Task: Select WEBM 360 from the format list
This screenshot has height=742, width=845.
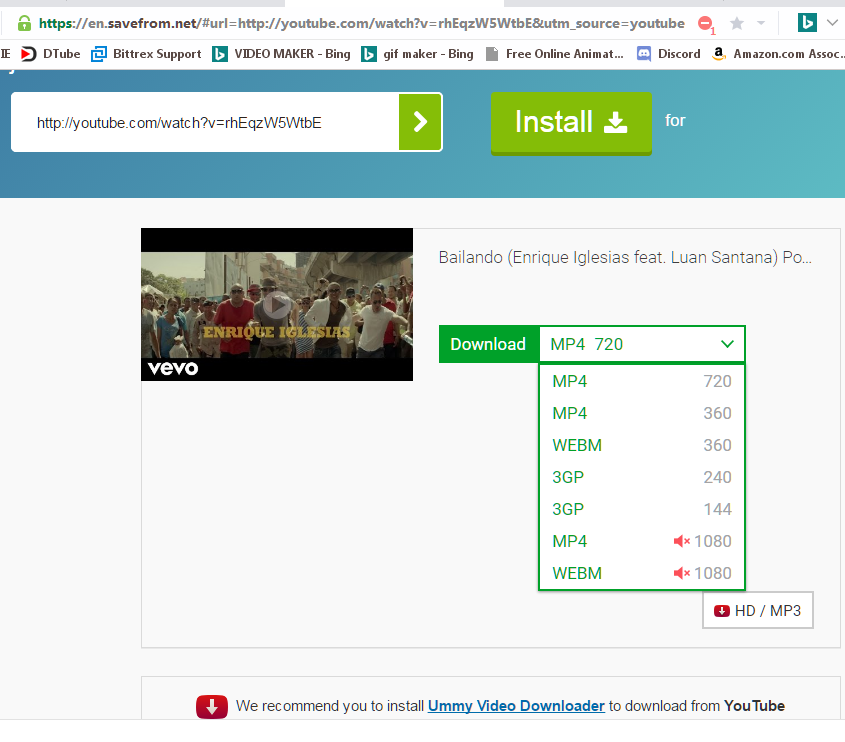Action: pyautogui.click(x=641, y=445)
